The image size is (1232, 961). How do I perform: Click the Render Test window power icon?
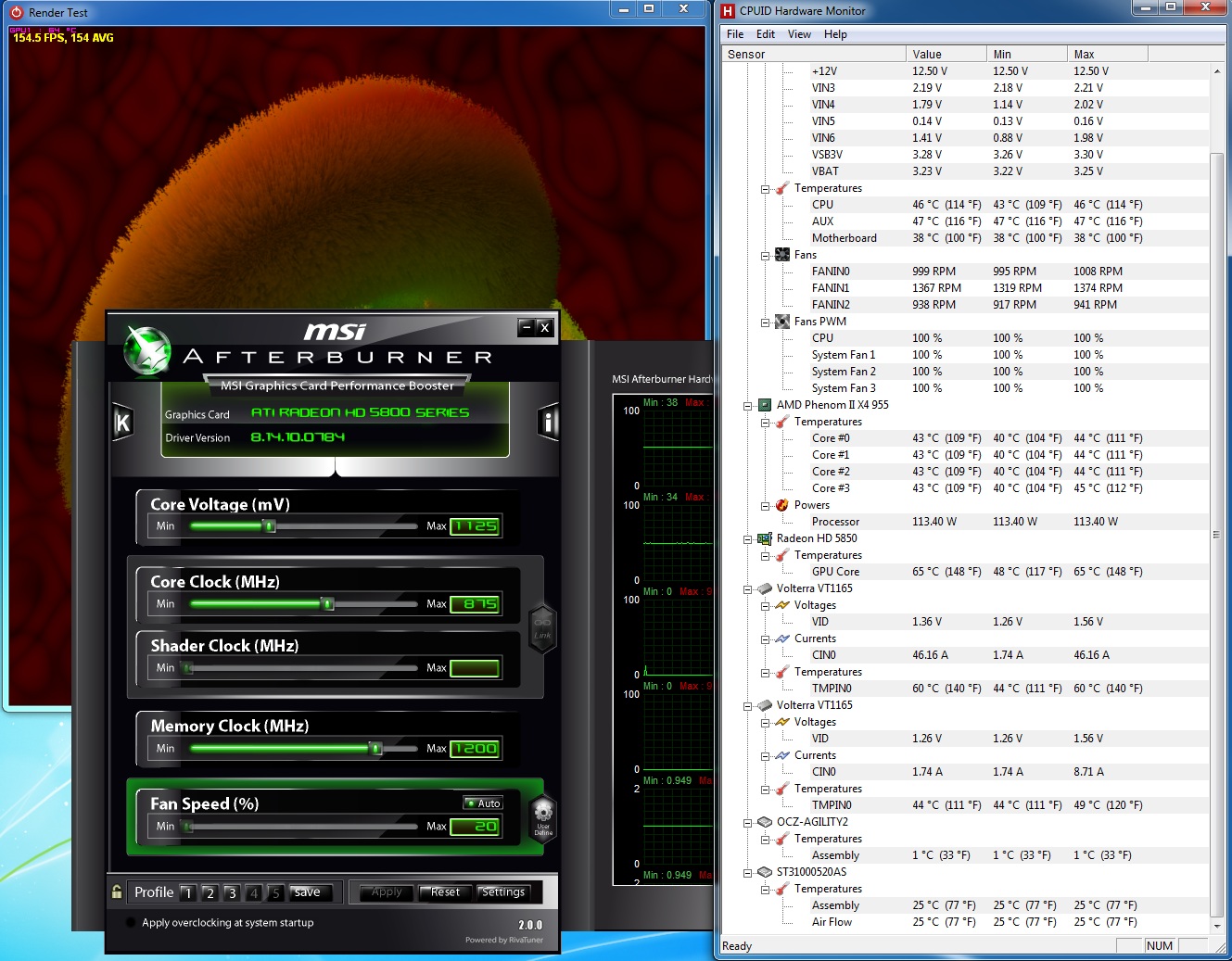(16, 12)
